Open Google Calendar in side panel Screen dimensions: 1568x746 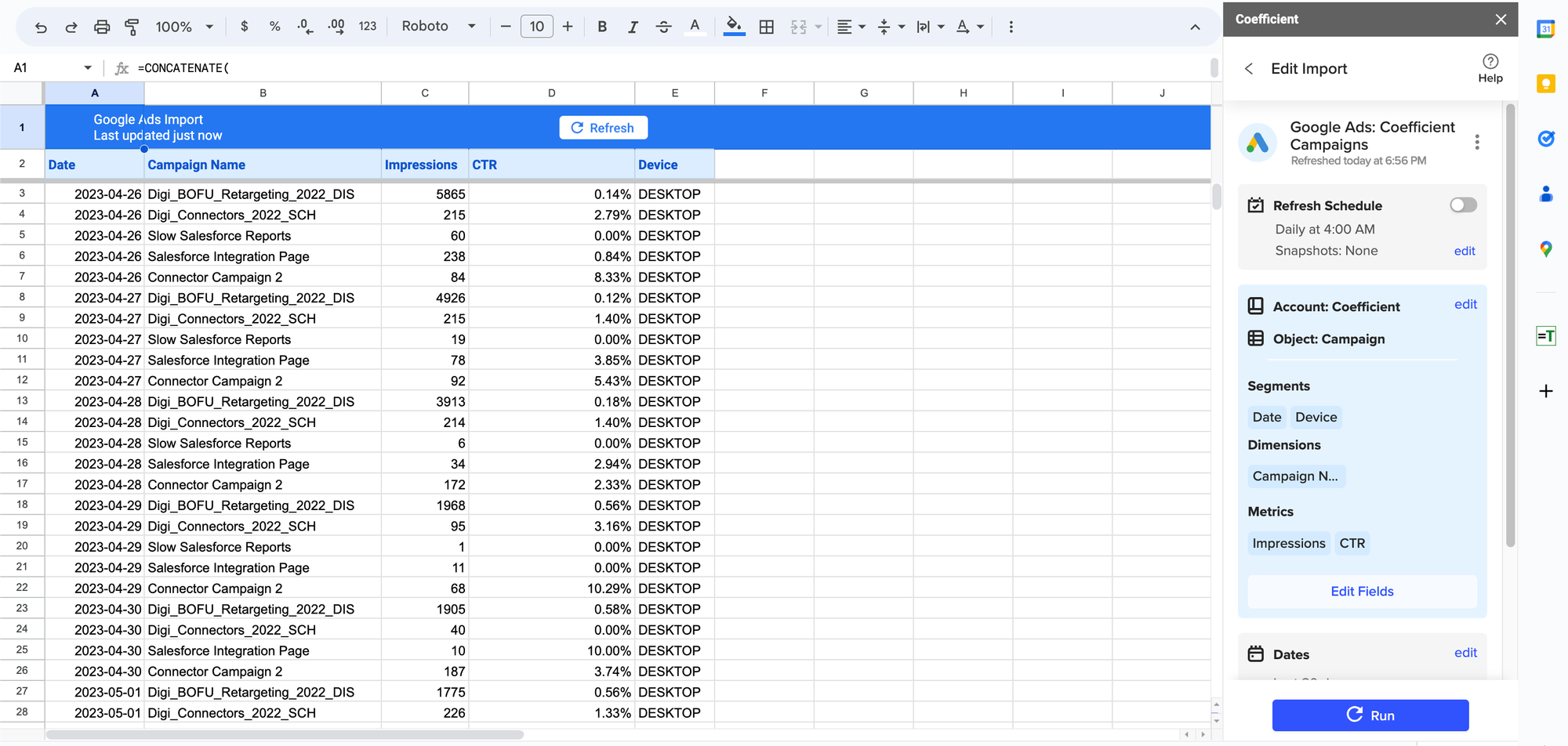tap(1545, 30)
